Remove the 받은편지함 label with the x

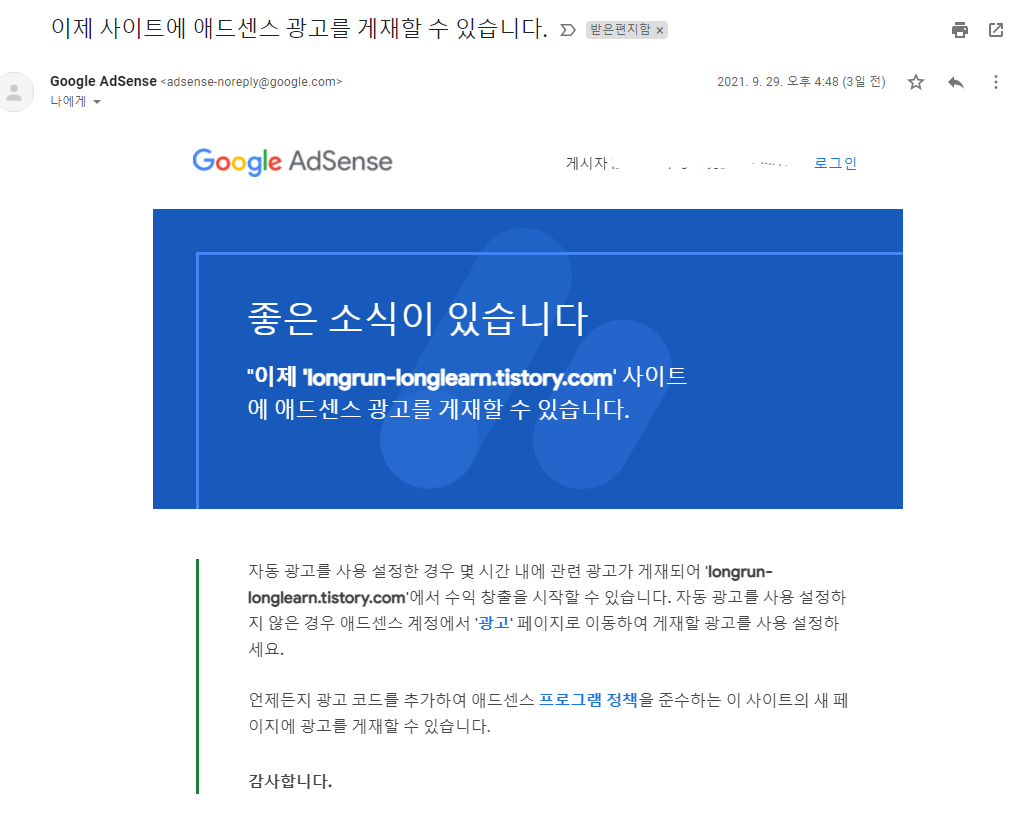(660, 31)
